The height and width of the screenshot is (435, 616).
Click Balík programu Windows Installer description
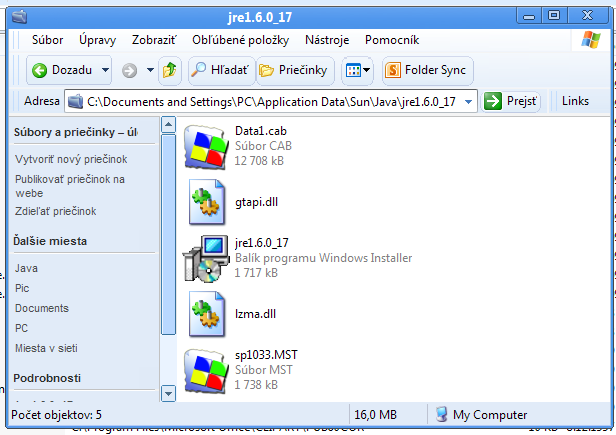pyautogui.click(x=324, y=258)
